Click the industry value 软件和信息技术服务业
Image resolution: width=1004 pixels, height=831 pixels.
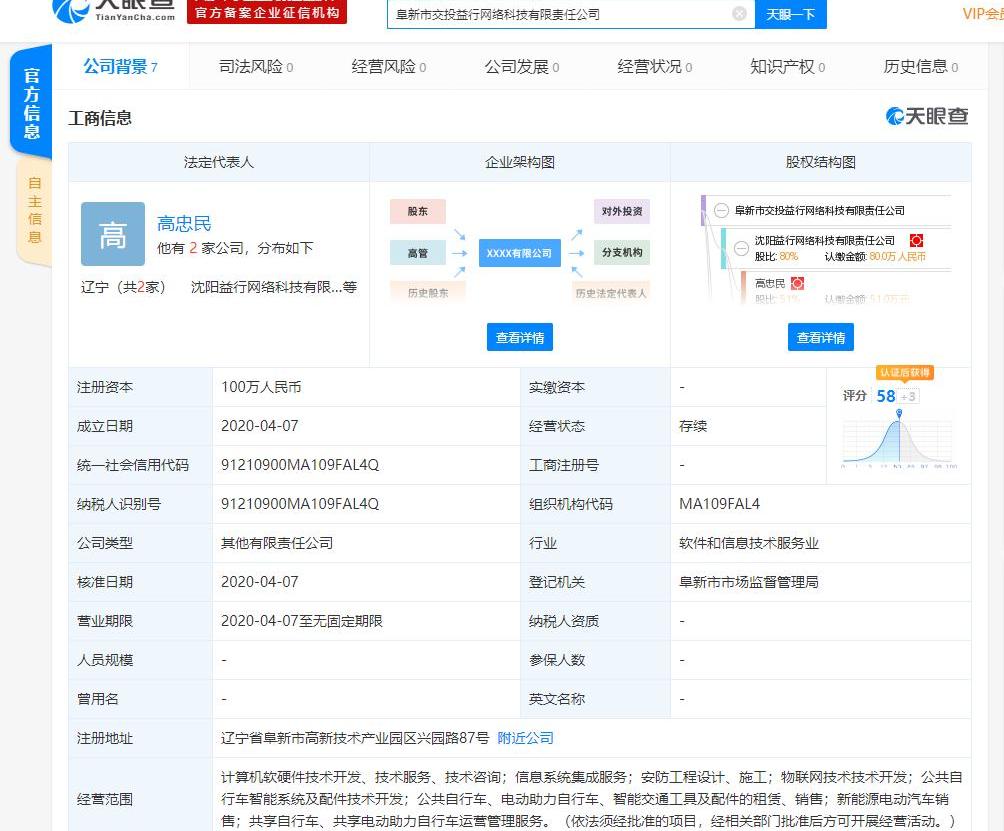click(x=749, y=543)
